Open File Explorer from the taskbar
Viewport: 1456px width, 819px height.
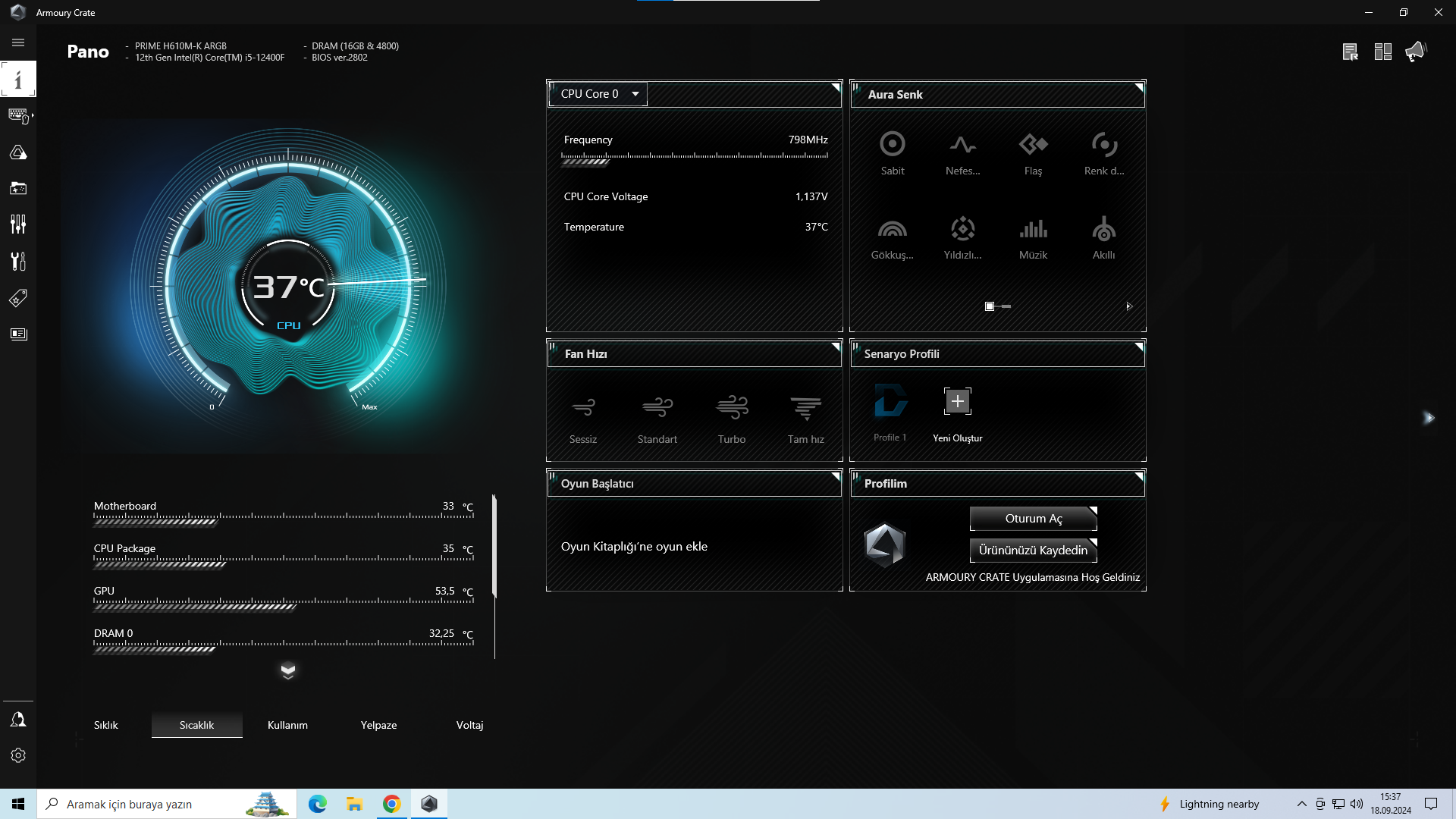[354, 804]
